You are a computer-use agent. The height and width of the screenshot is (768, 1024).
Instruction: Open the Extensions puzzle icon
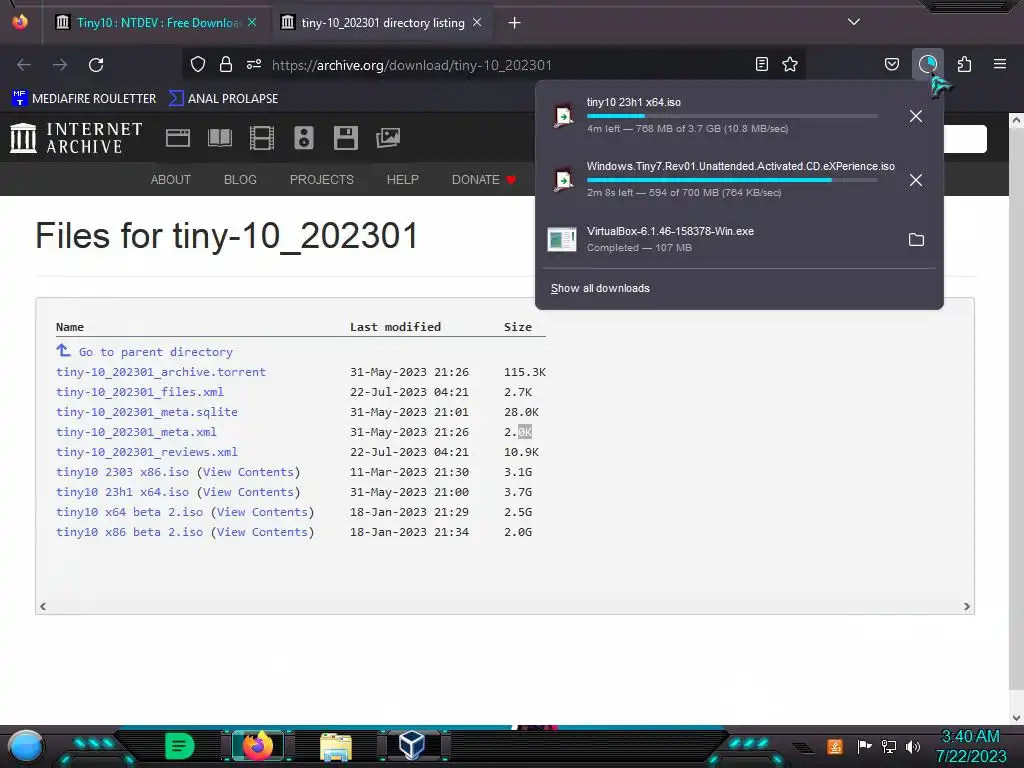tap(964, 64)
